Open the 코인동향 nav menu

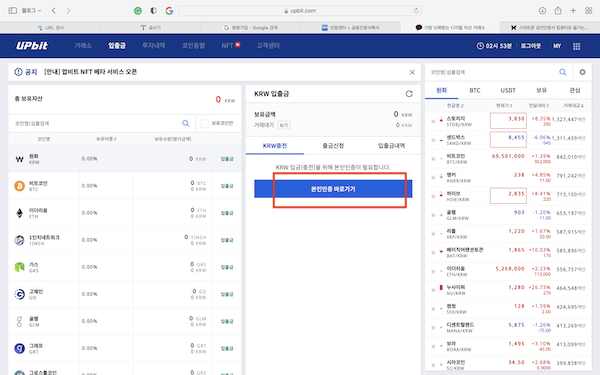pos(193,46)
